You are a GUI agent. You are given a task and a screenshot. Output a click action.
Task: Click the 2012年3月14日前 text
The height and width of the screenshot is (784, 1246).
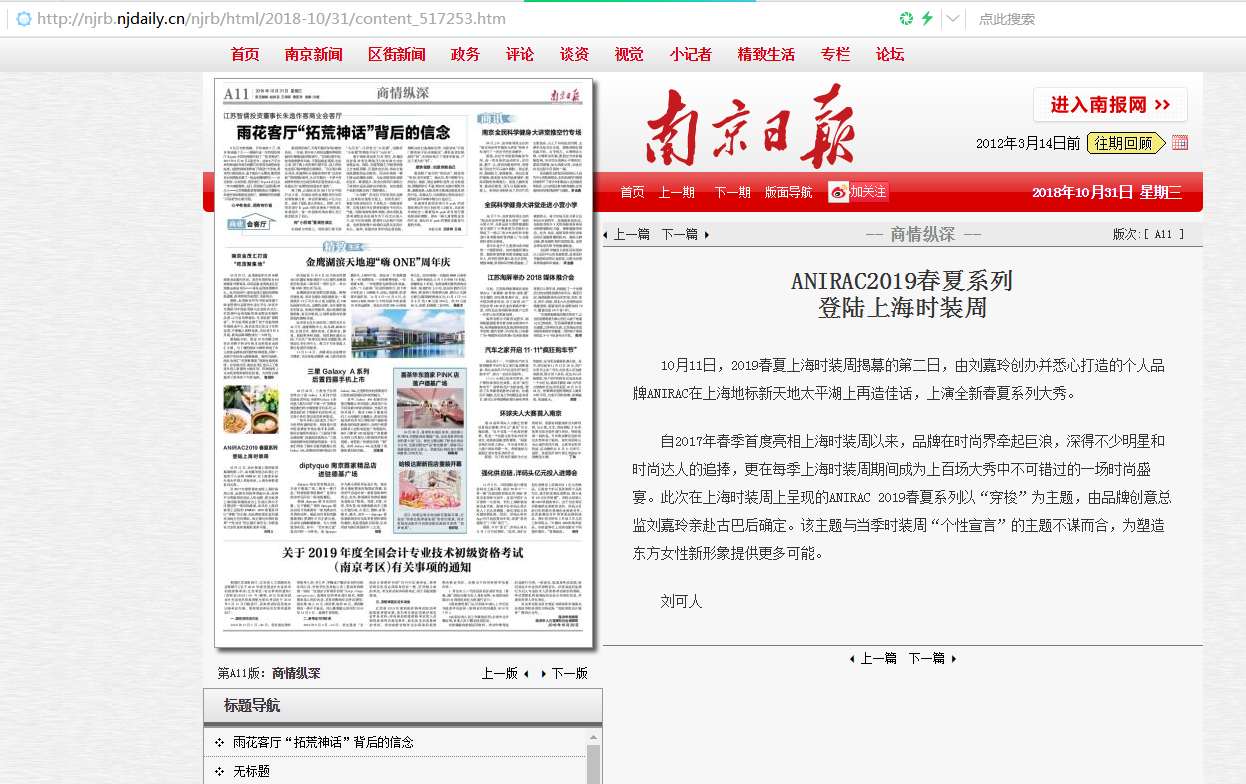click(x=1028, y=143)
